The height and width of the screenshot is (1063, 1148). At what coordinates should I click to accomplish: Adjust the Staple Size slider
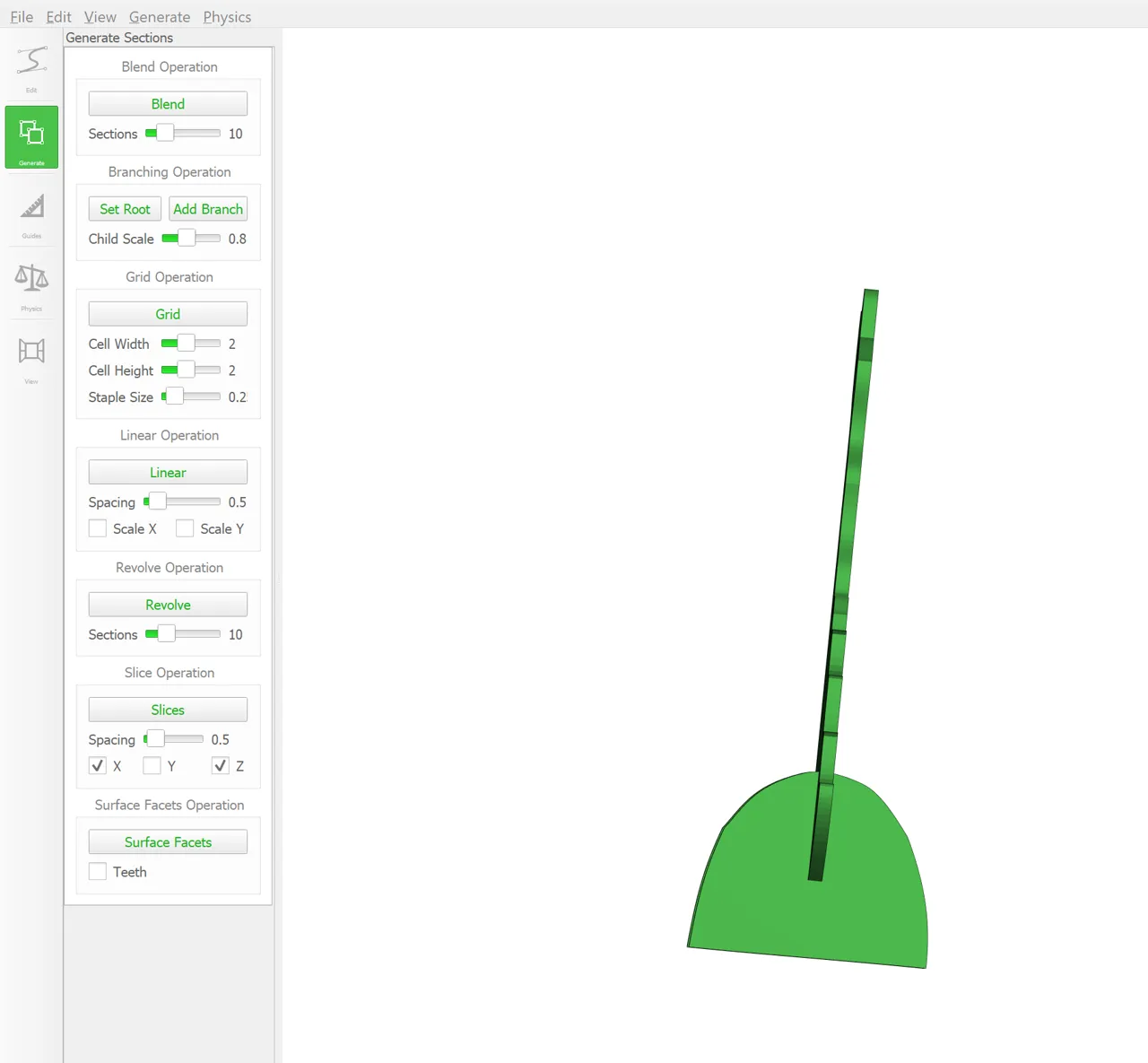[x=191, y=396]
